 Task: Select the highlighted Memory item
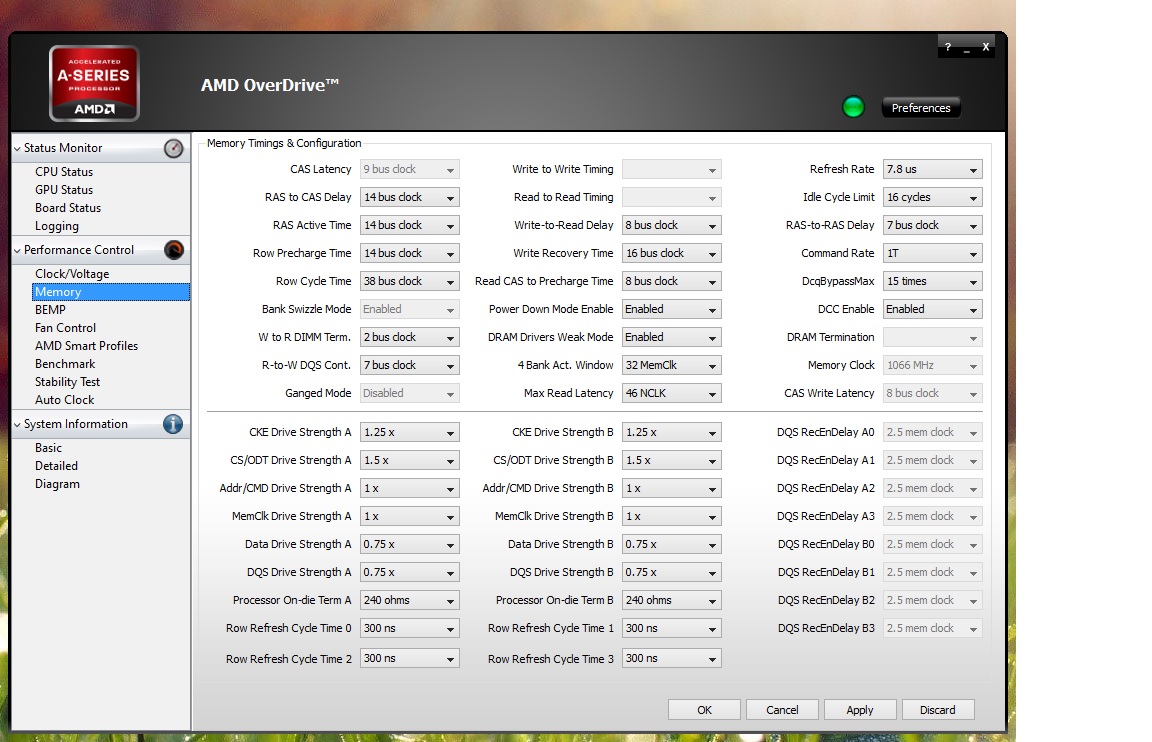111,292
